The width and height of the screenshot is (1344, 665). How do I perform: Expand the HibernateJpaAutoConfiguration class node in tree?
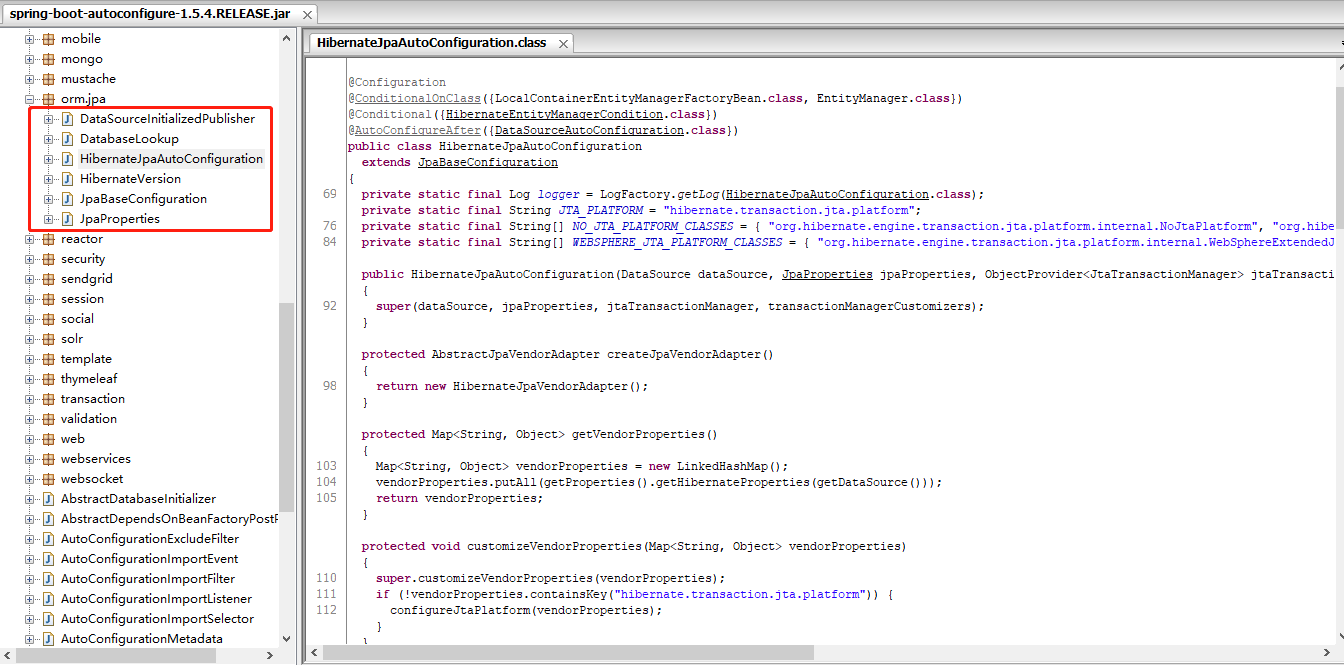[49, 159]
